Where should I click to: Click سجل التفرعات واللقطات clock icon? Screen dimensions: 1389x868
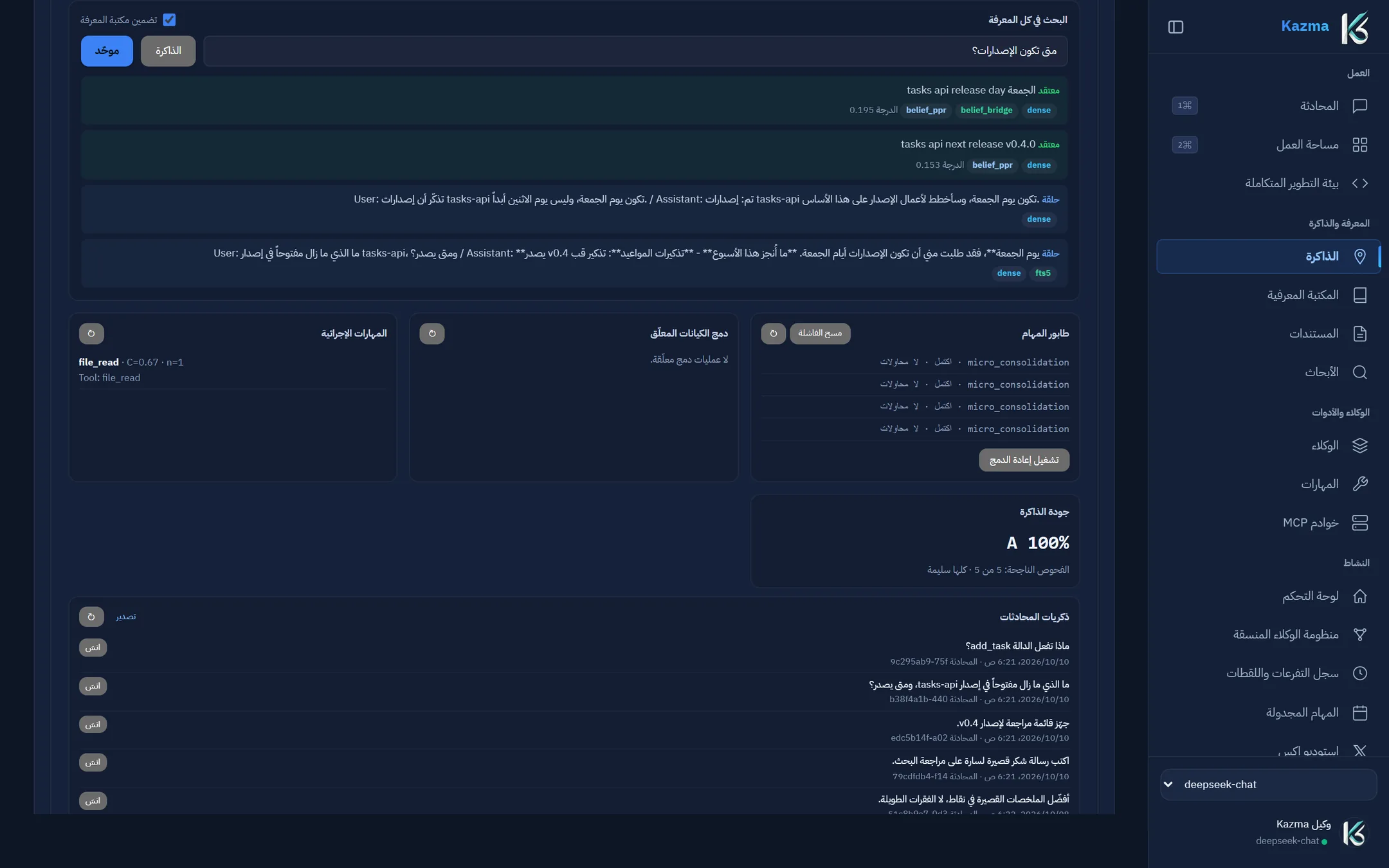(x=1359, y=673)
